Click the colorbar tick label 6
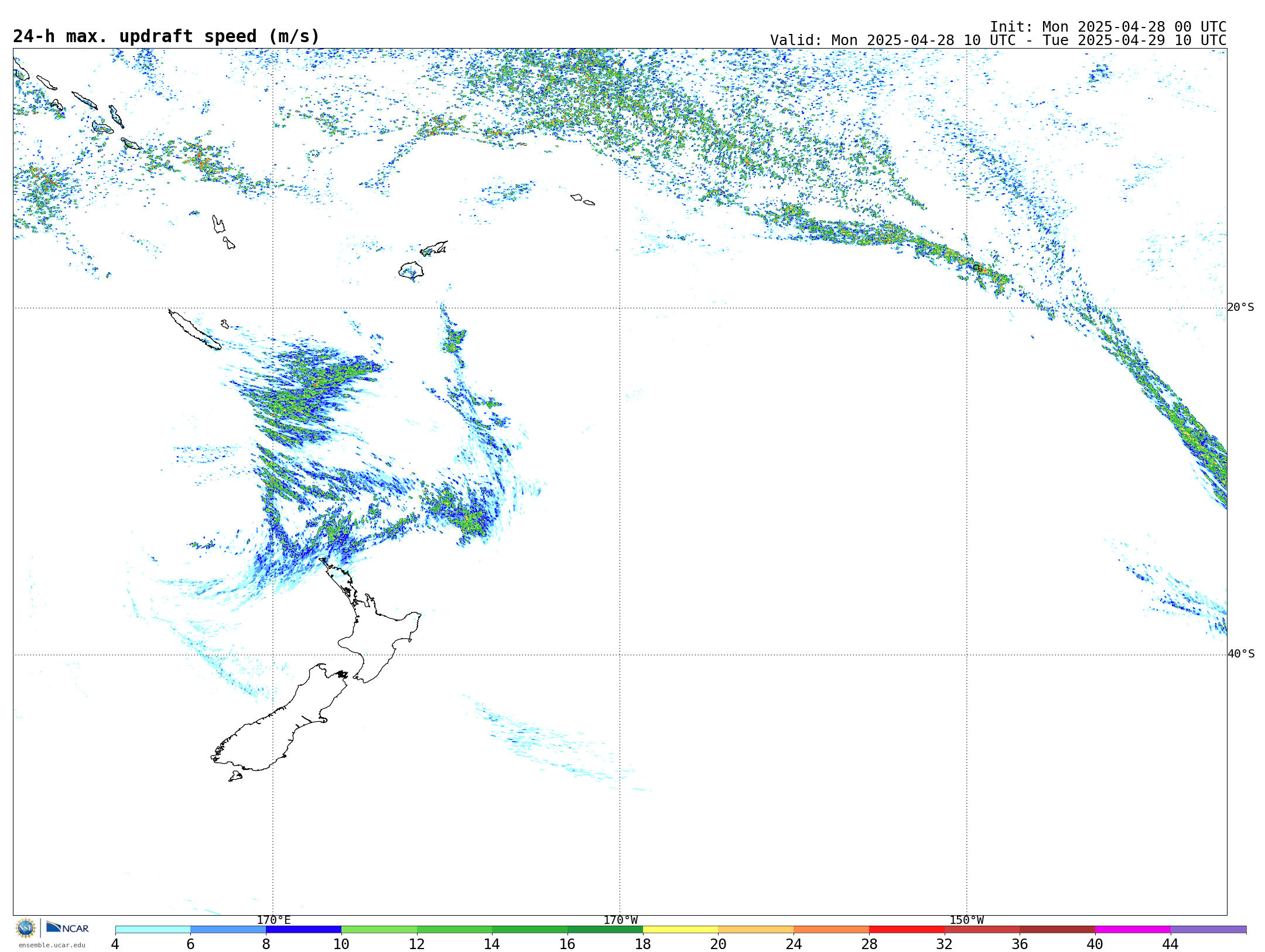This screenshot has height=952, width=1265. pos(190,944)
